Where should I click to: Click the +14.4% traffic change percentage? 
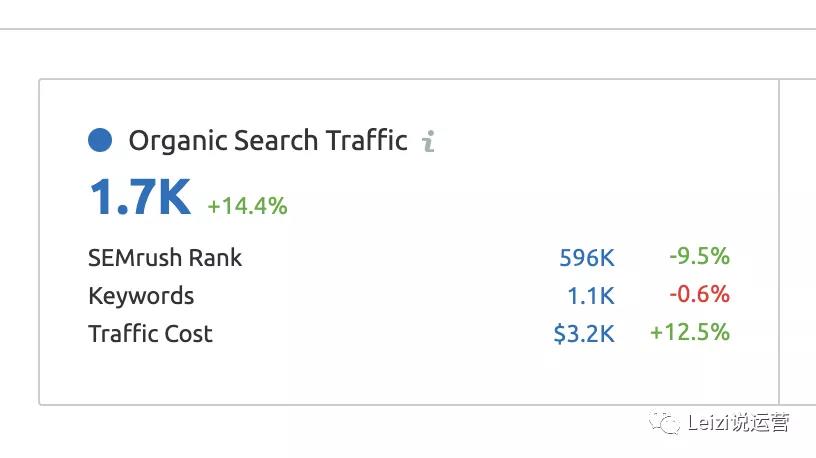tap(247, 206)
